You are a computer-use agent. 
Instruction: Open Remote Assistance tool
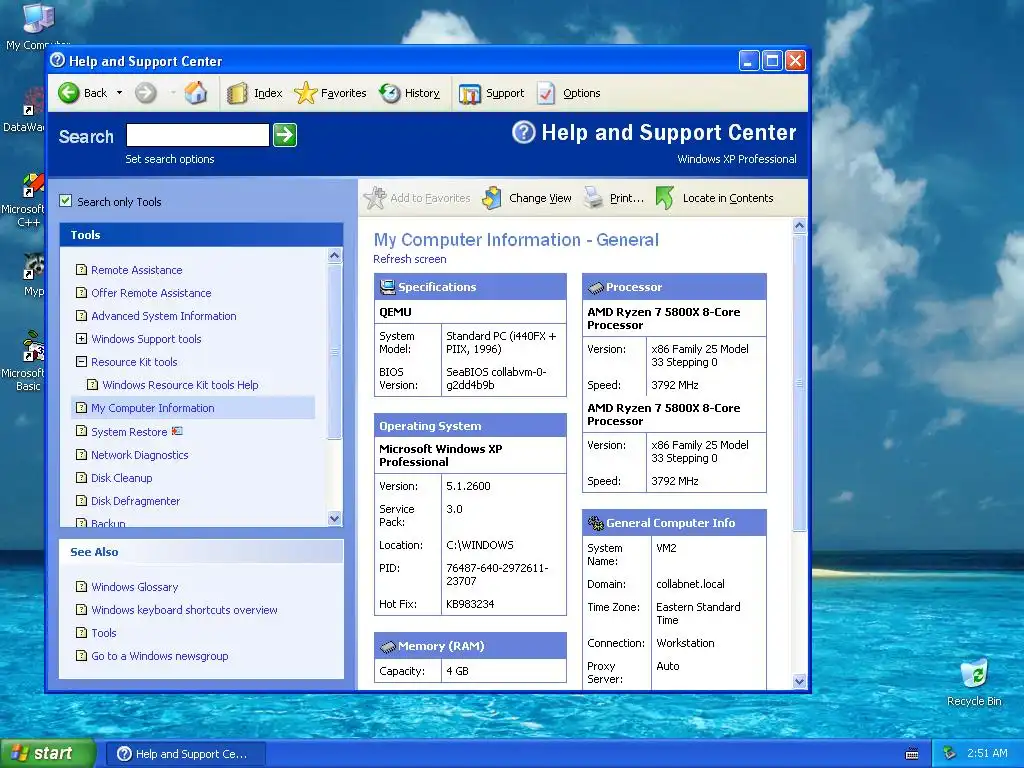136,270
